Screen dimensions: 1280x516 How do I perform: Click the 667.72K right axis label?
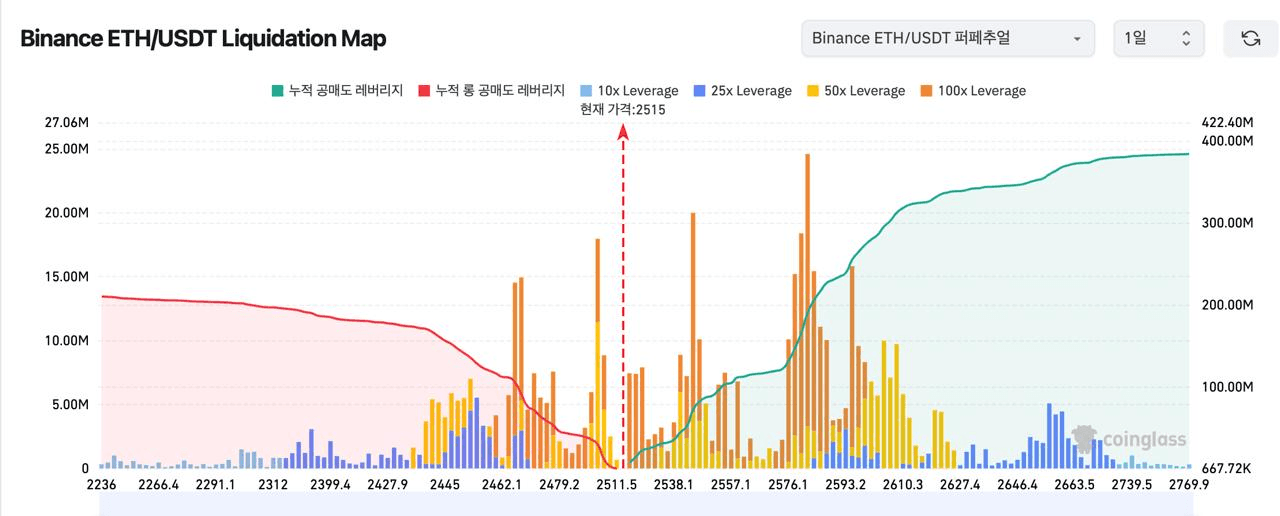pos(1224,468)
